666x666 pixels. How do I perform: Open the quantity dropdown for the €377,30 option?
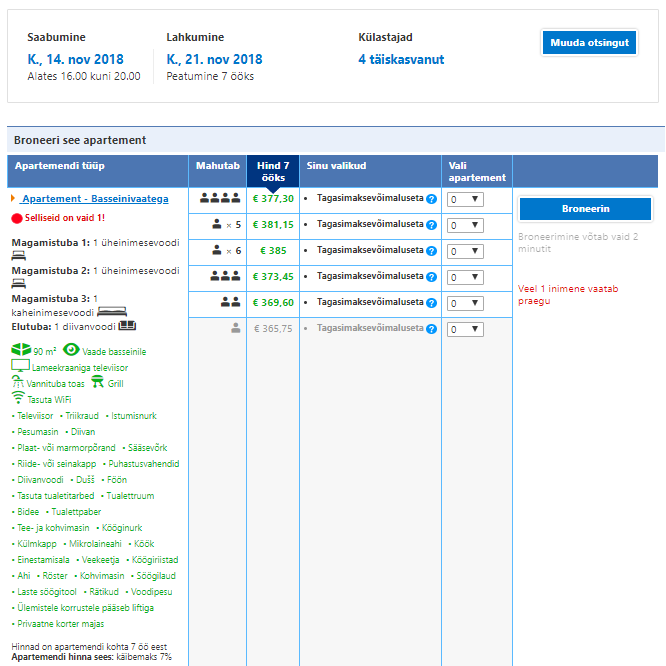[x=465, y=199]
